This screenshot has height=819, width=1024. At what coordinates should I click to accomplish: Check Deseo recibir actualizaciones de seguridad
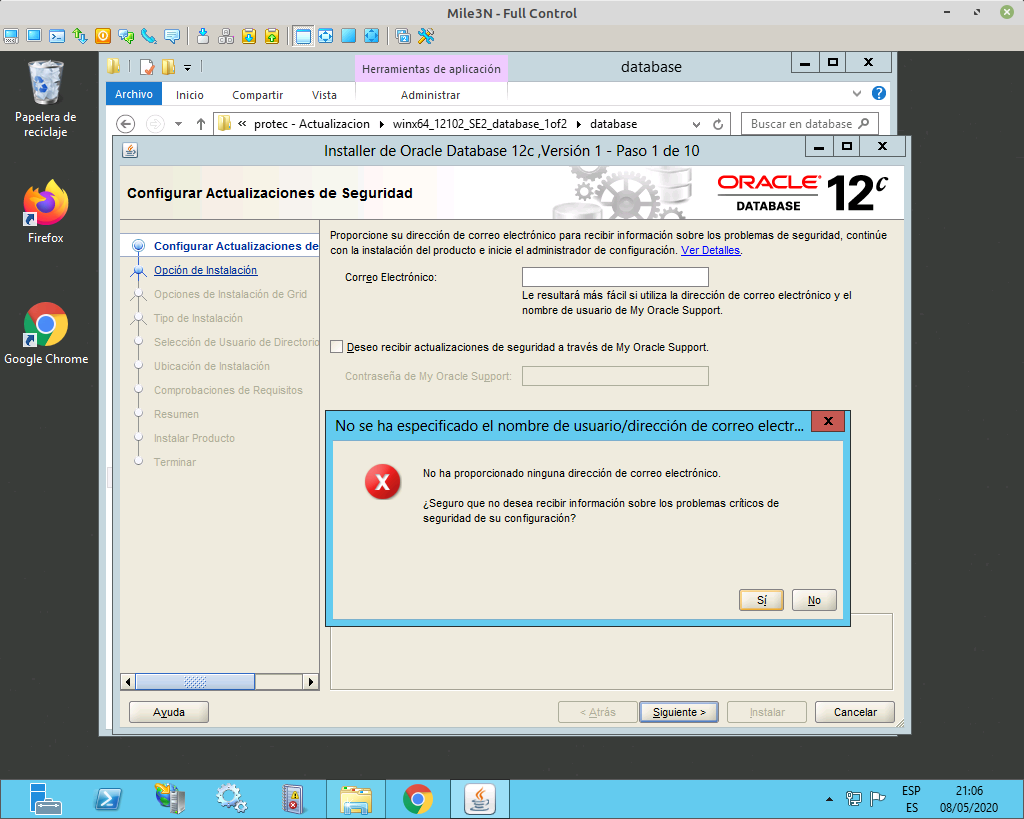tap(336, 347)
